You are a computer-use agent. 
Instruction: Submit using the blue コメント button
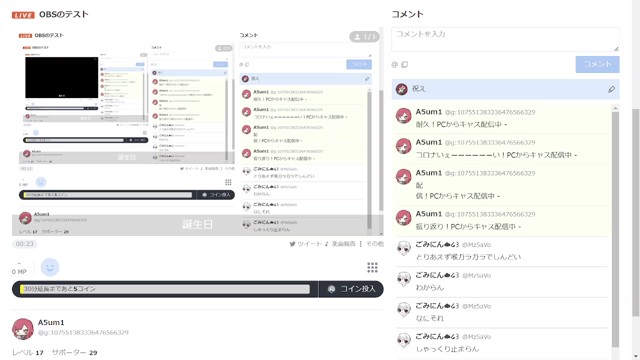coord(597,64)
